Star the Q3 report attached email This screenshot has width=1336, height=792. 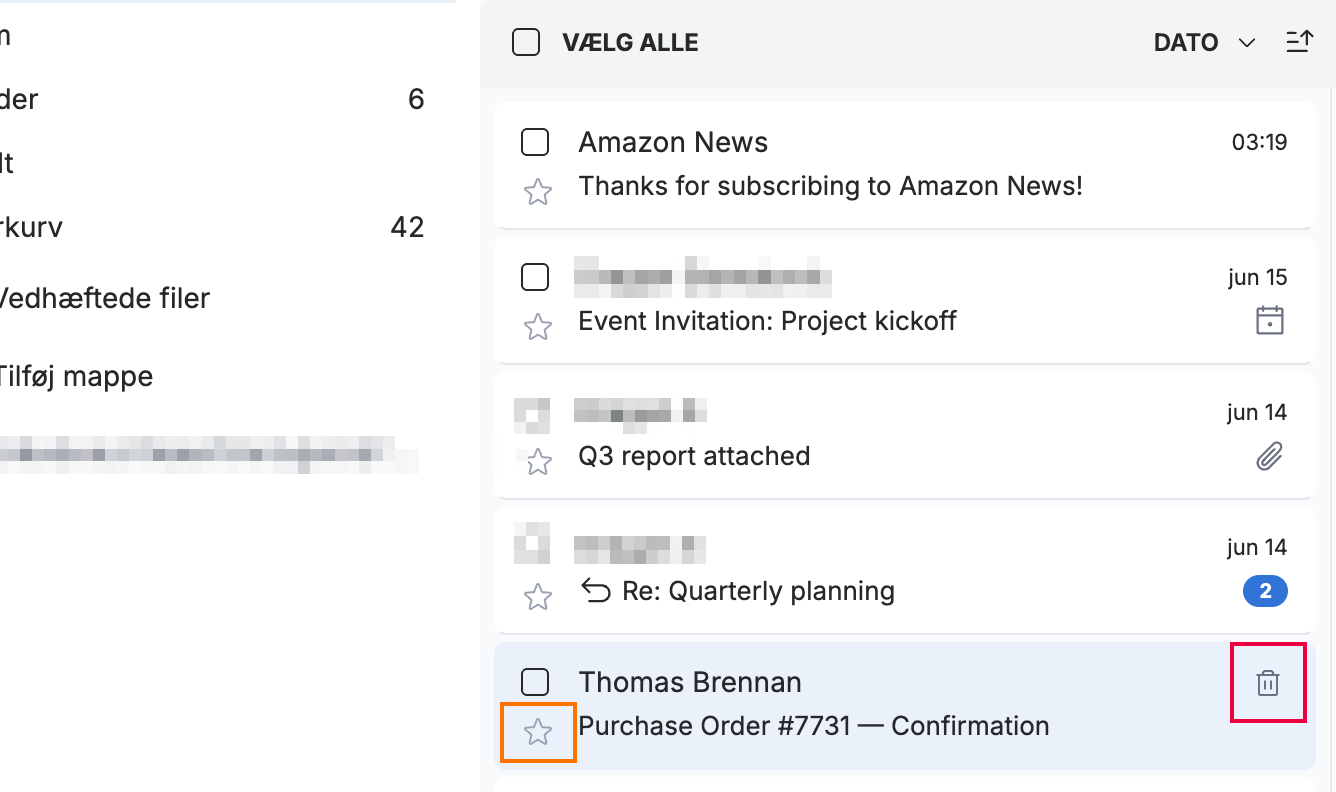tap(538, 461)
